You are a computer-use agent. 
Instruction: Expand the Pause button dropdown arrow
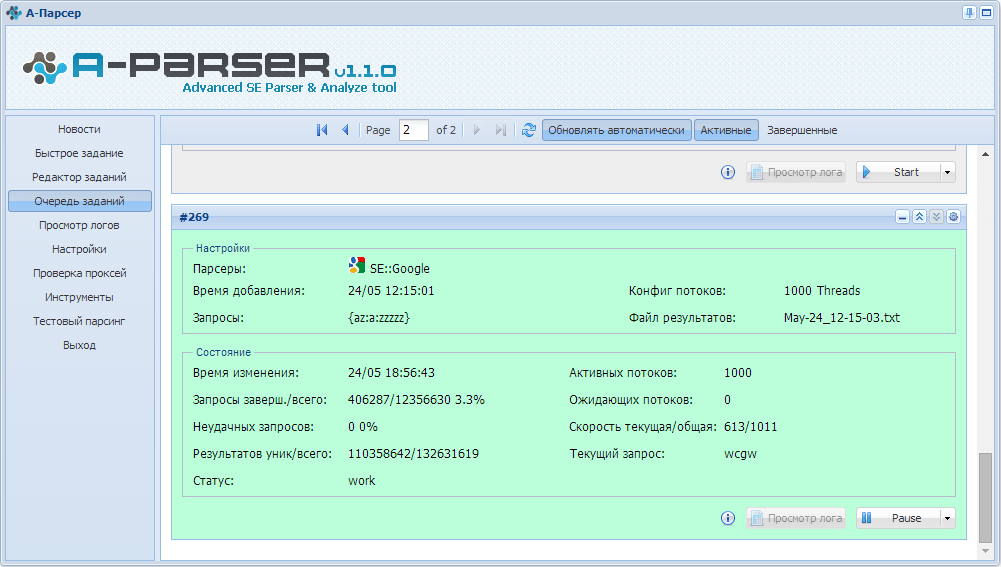coord(947,518)
